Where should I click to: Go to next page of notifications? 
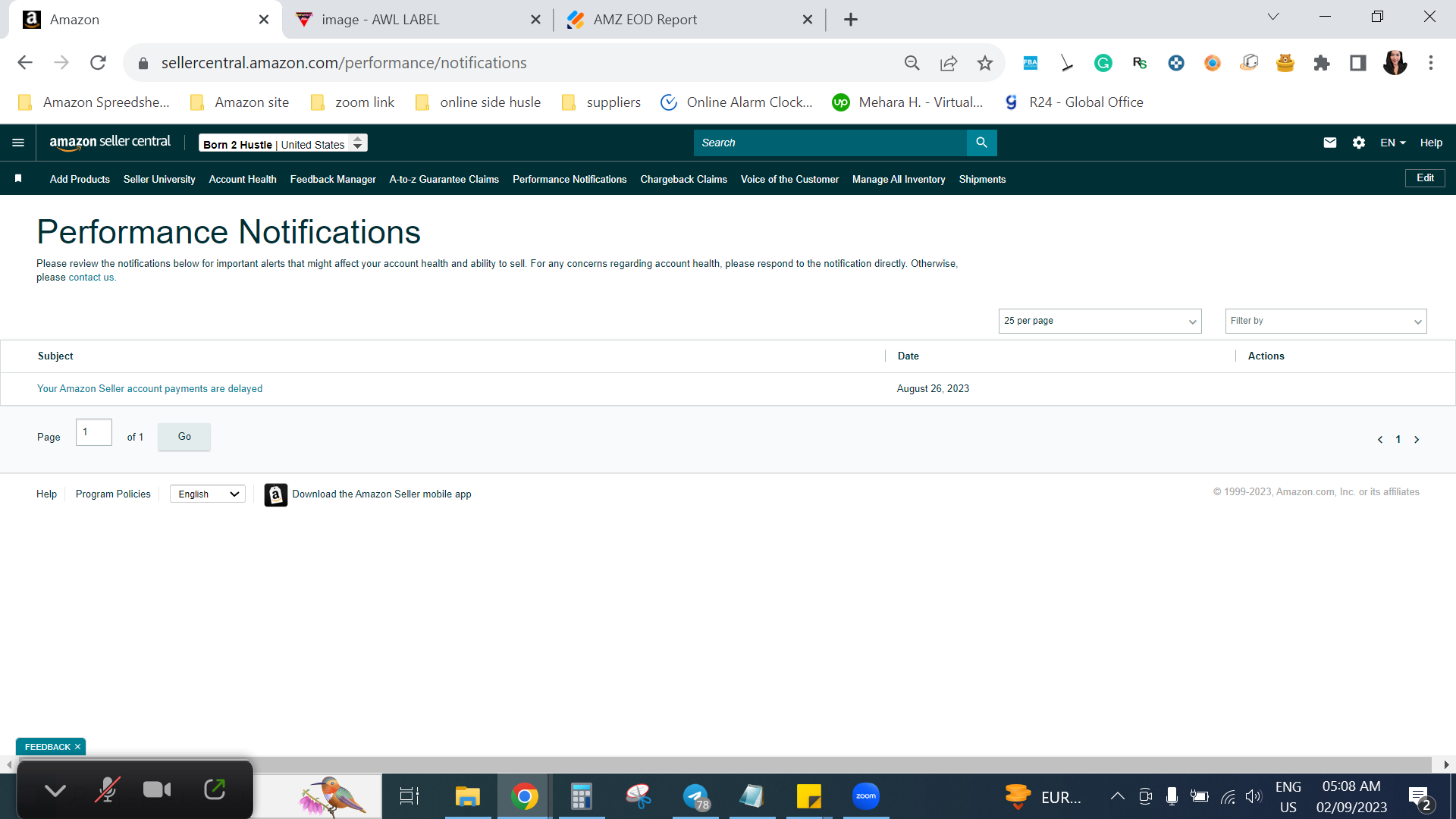pos(1417,440)
